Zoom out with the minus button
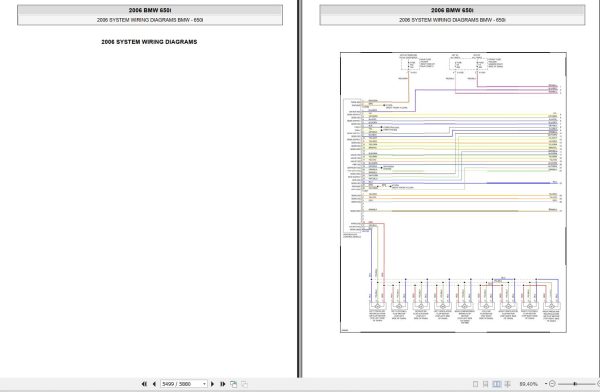600x392 pixels. coord(552,384)
